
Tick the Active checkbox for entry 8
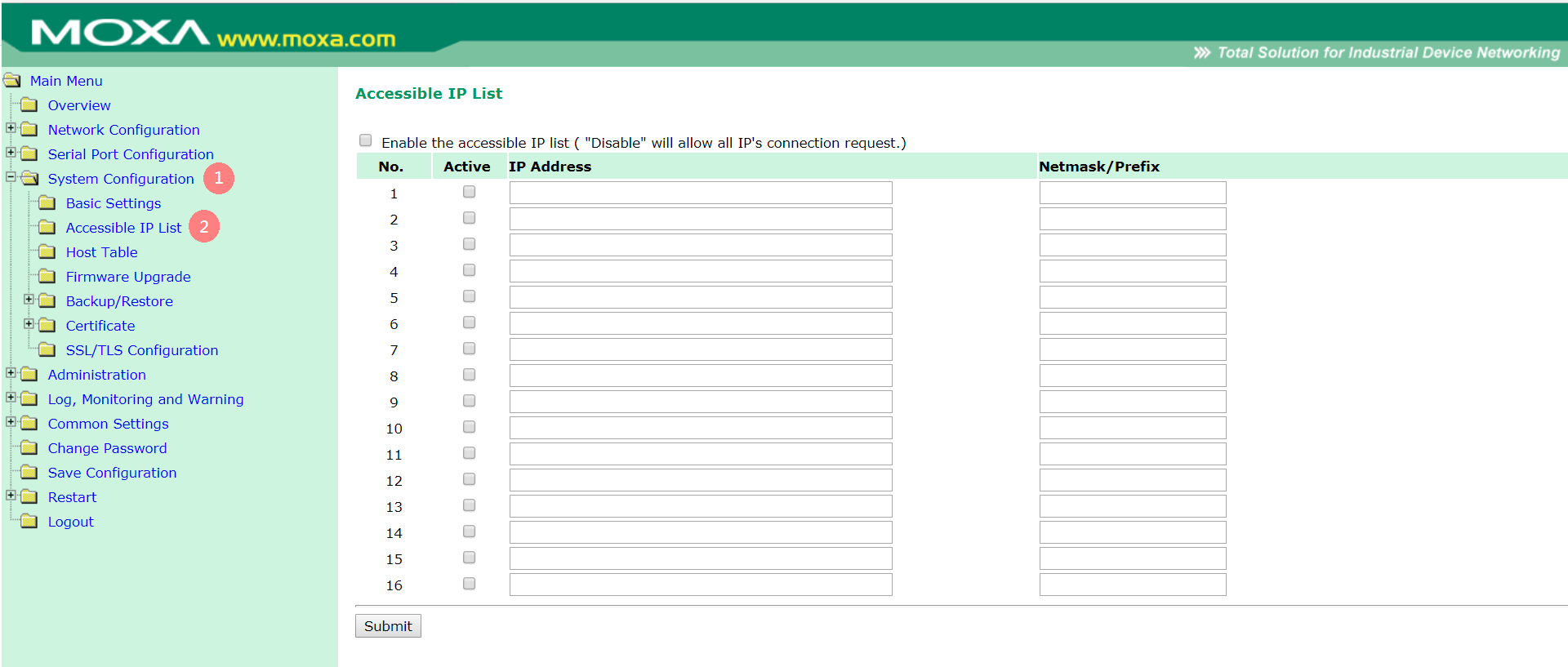pyautogui.click(x=469, y=375)
